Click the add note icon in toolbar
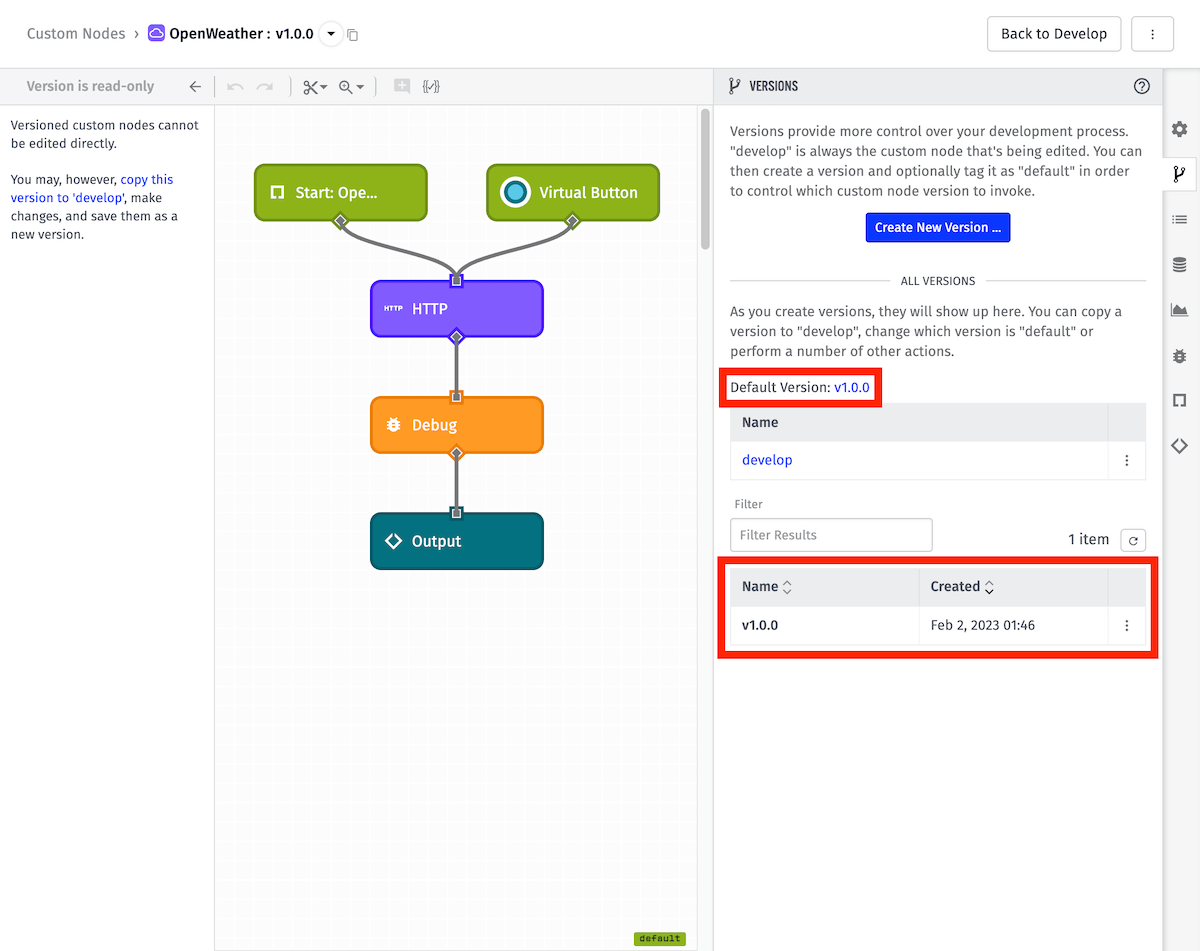1200x951 pixels. coord(401,86)
